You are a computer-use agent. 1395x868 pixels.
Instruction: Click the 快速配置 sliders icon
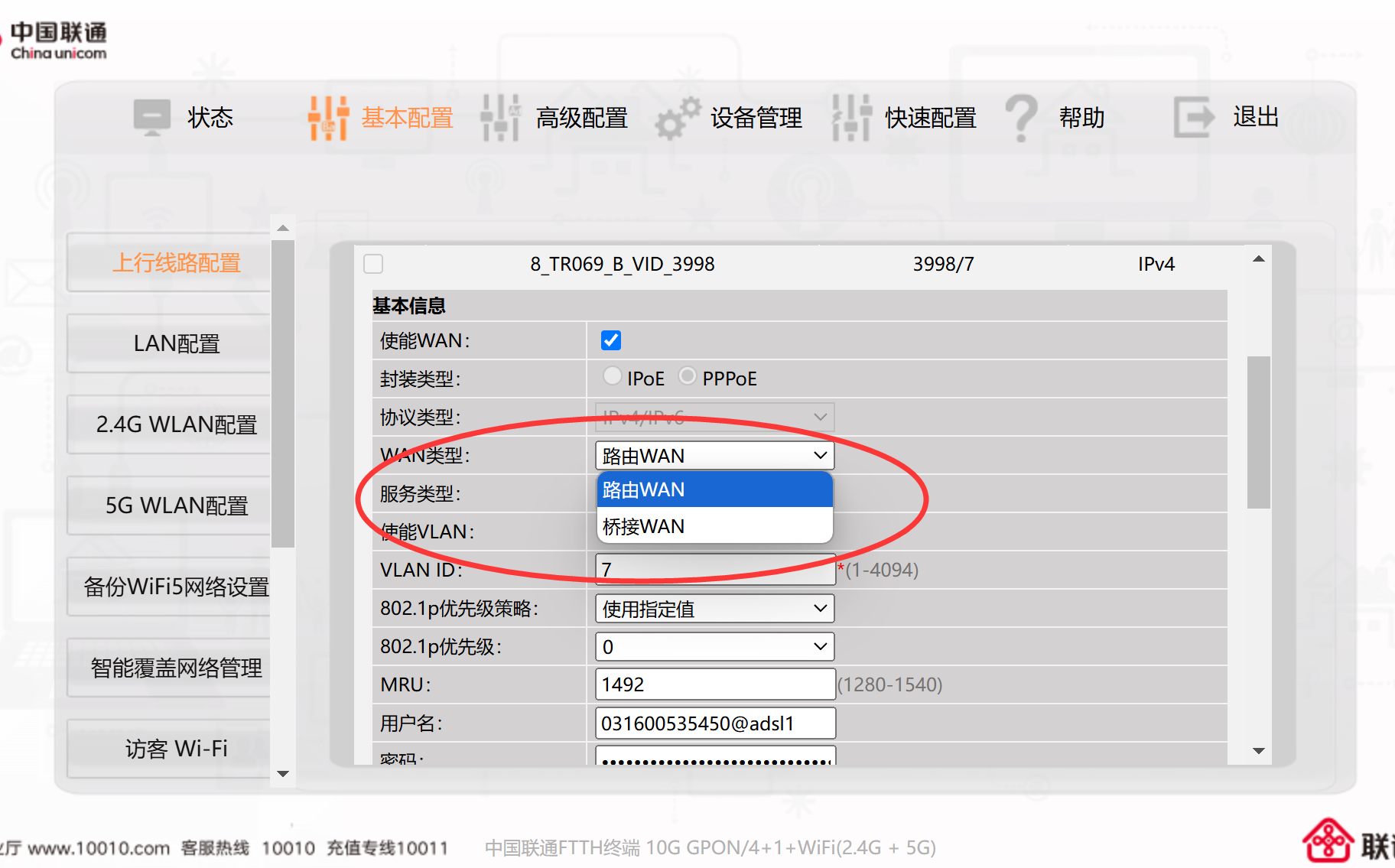[850, 116]
